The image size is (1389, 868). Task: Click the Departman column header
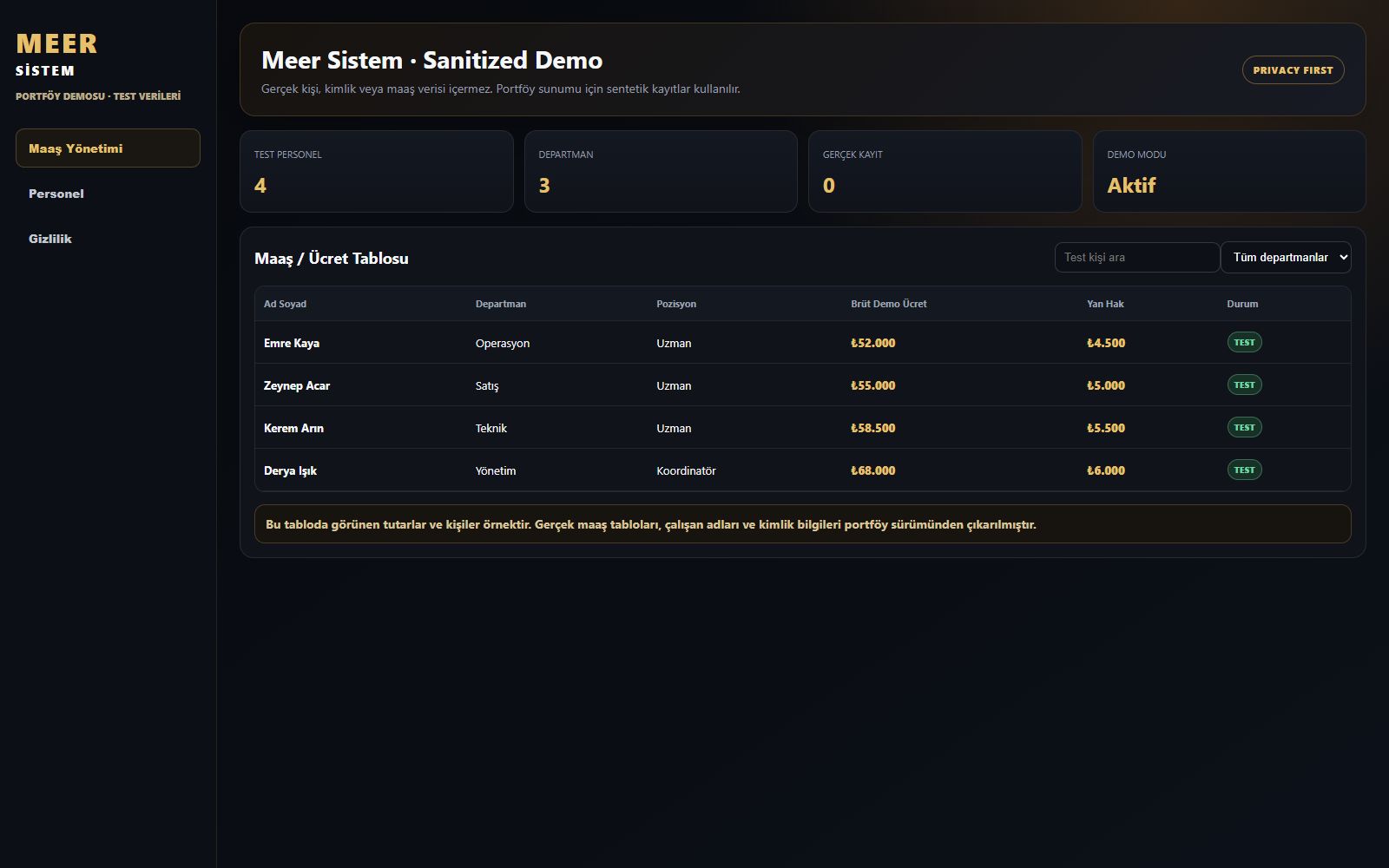point(501,304)
